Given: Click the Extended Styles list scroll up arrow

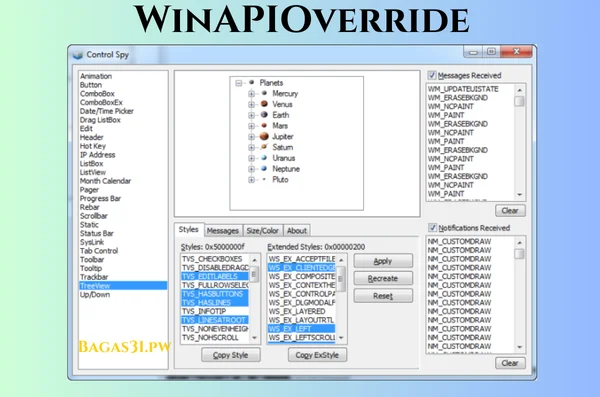Looking at the screenshot, I should click(x=341, y=260).
